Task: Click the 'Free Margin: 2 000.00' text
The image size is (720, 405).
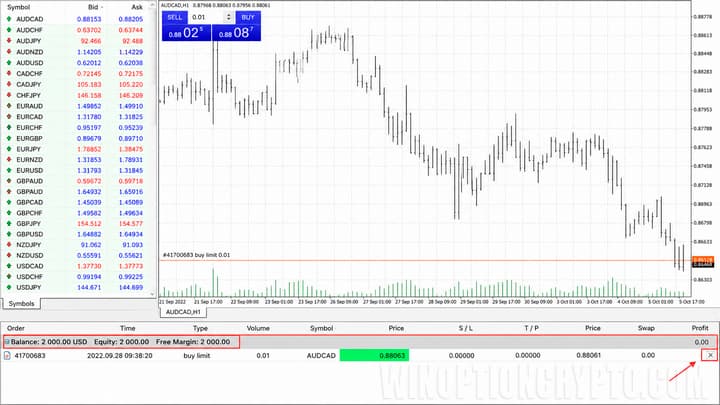Action: tap(193, 342)
